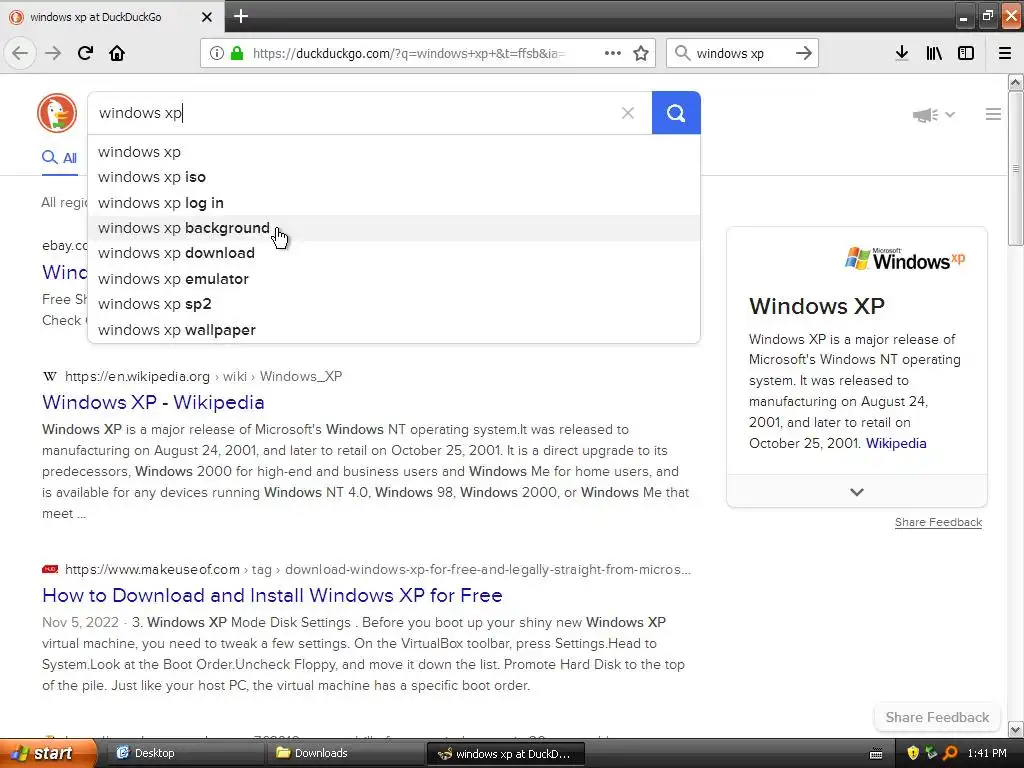Viewport: 1024px width, 768px height.
Task: Click the floating Share Feedback button
Action: coord(937,717)
